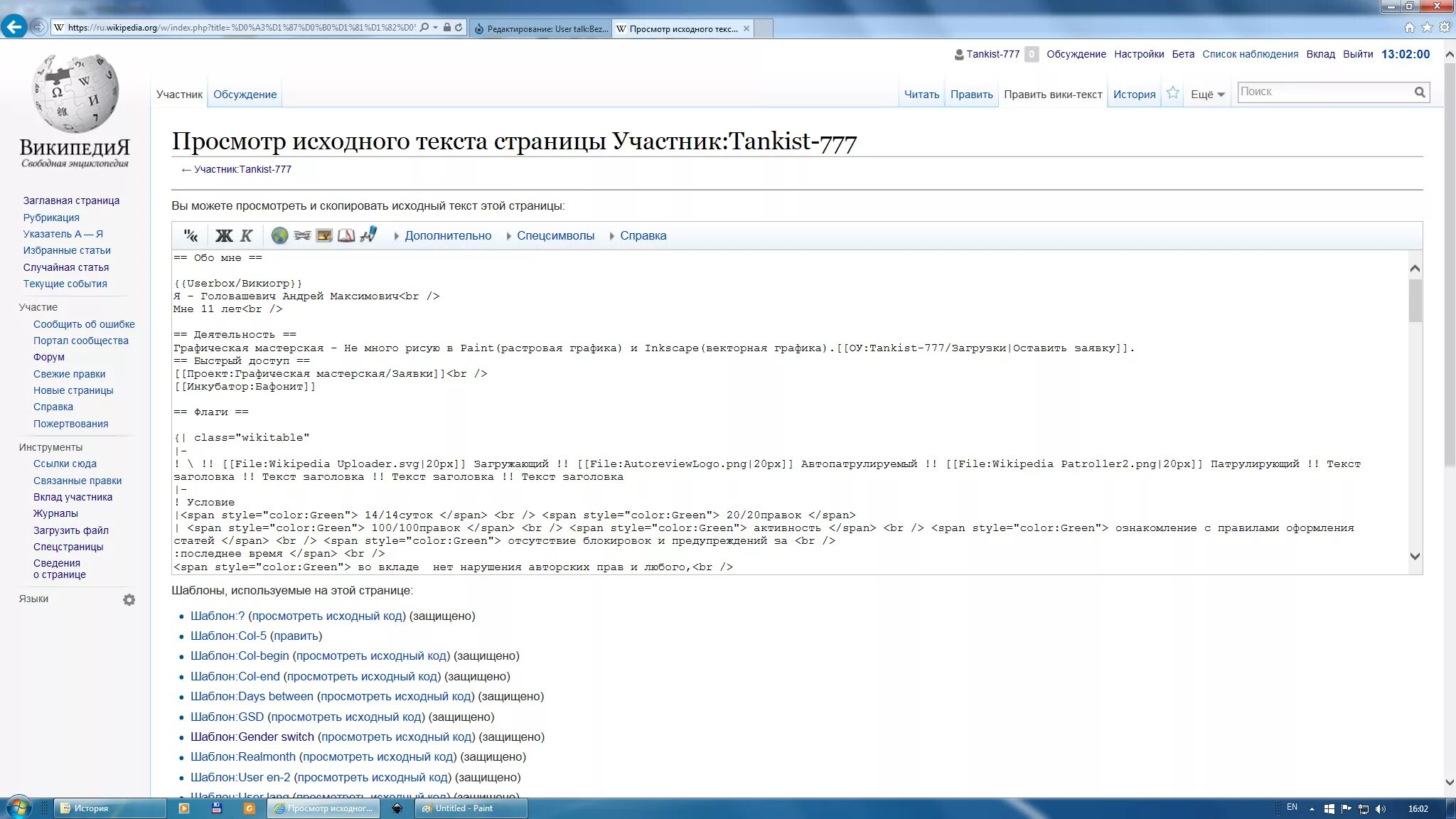Click the text area scrollbar up arrow
Viewport: 1456px width, 819px height.
click(1415, 269)
